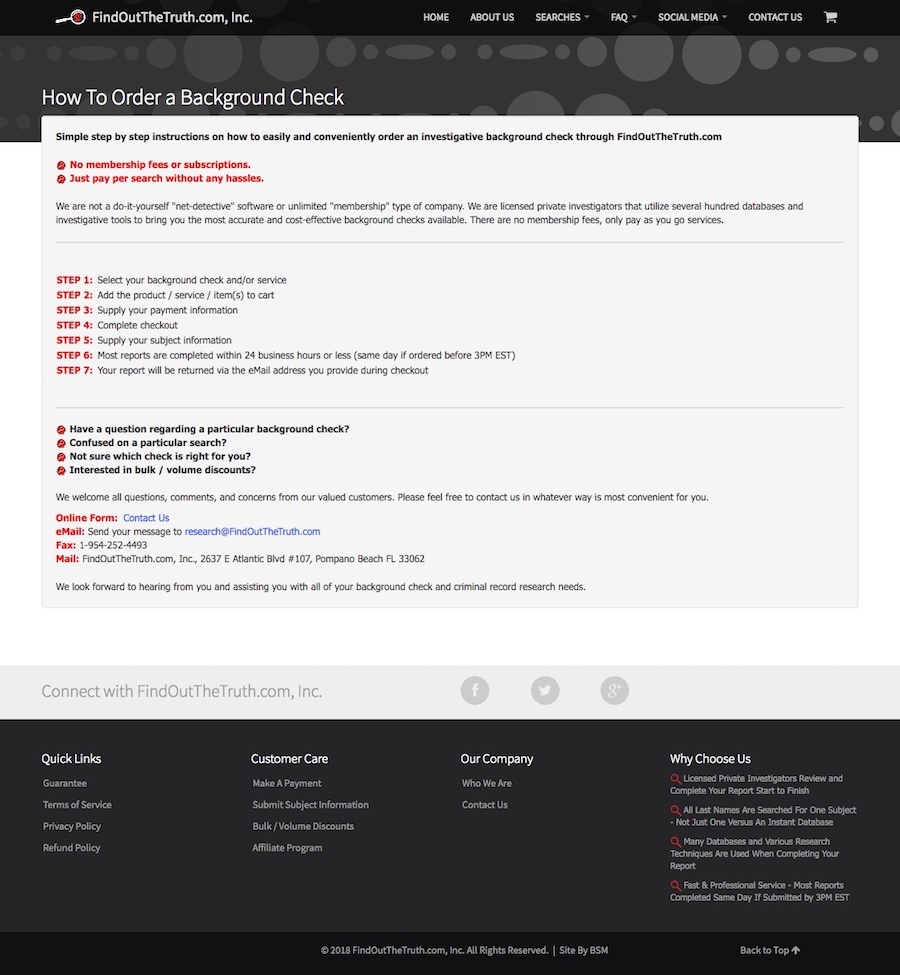Click bullet icon beside No membership fees

tap(61, 165)
